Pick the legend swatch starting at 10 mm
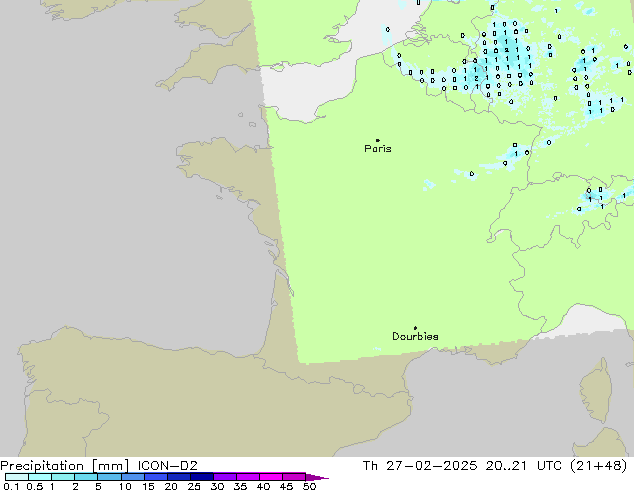This screenshot has width=634, height=490. [x=132, y=477]
